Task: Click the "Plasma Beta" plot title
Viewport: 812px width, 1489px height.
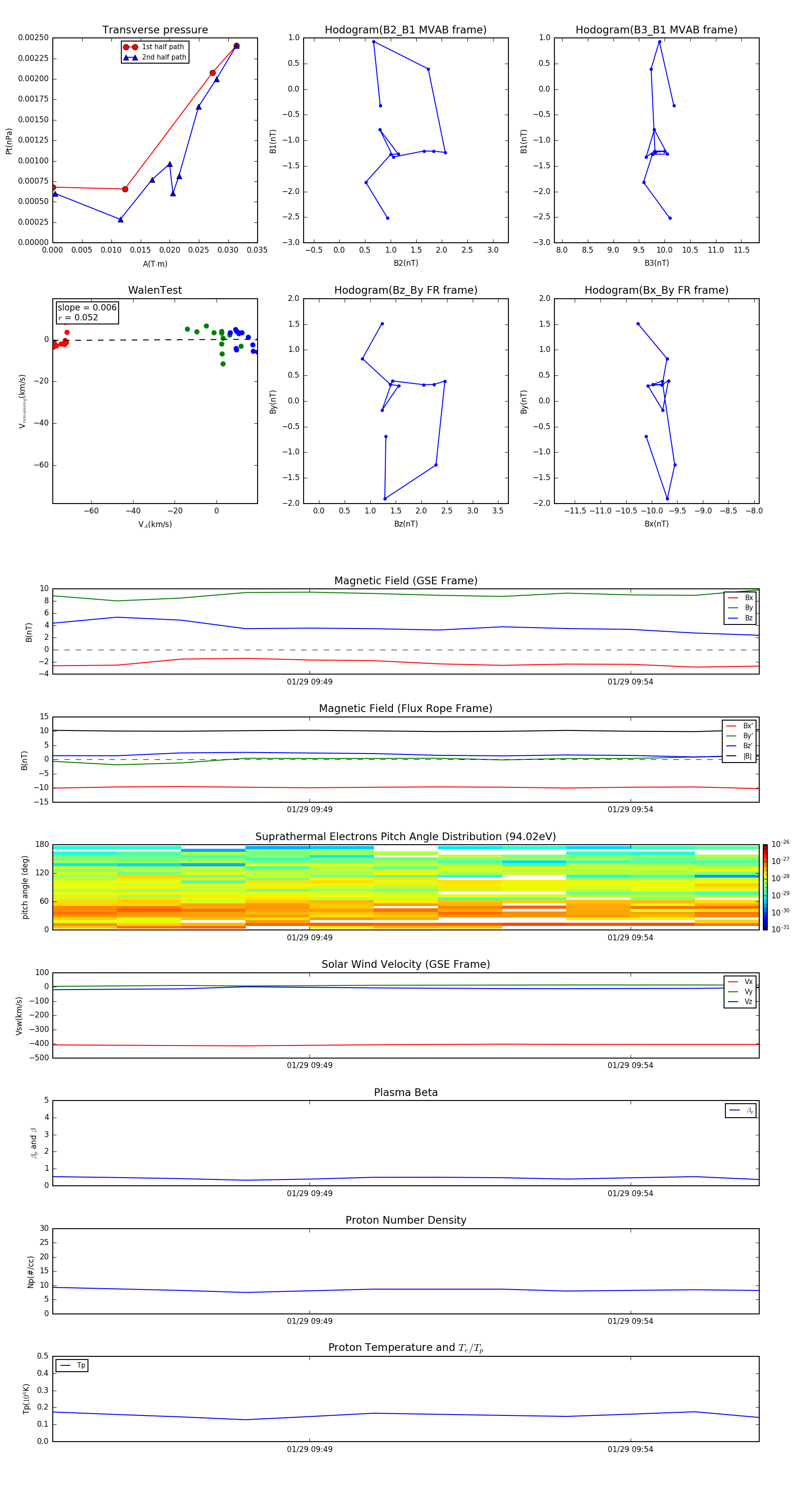Action: tap(406, 1093)
